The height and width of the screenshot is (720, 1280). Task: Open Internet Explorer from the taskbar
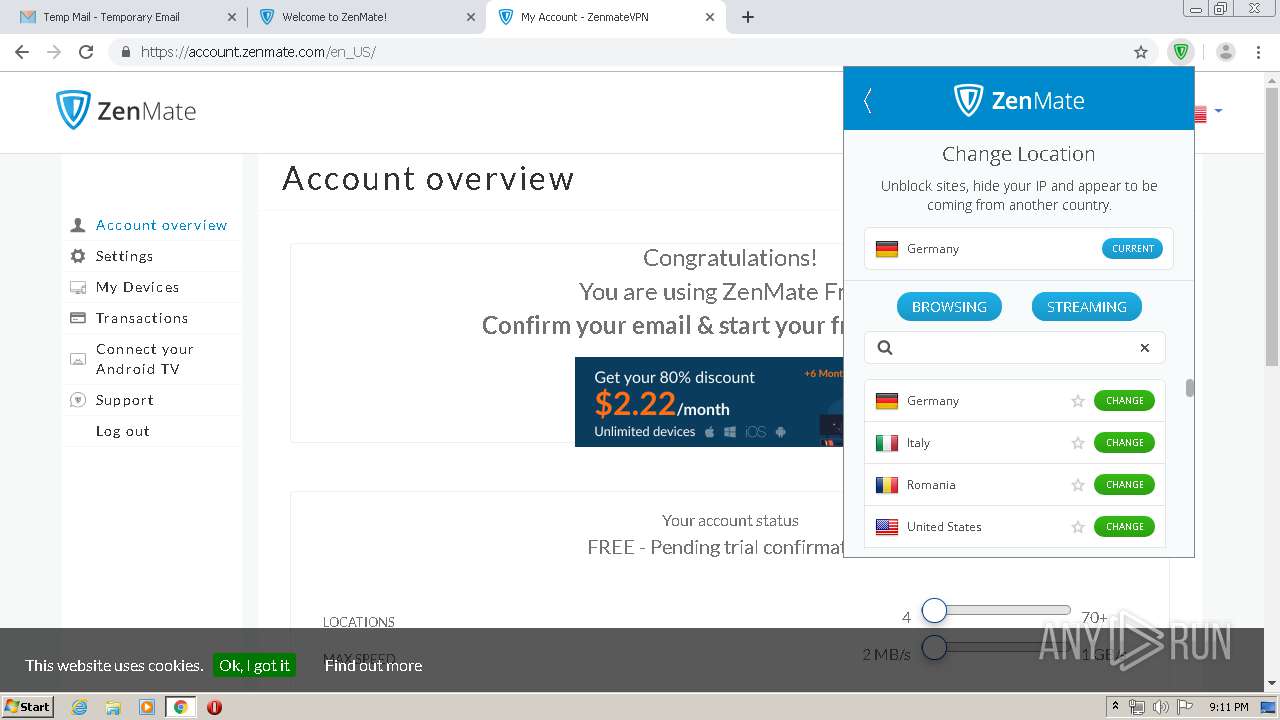[80, 707]
